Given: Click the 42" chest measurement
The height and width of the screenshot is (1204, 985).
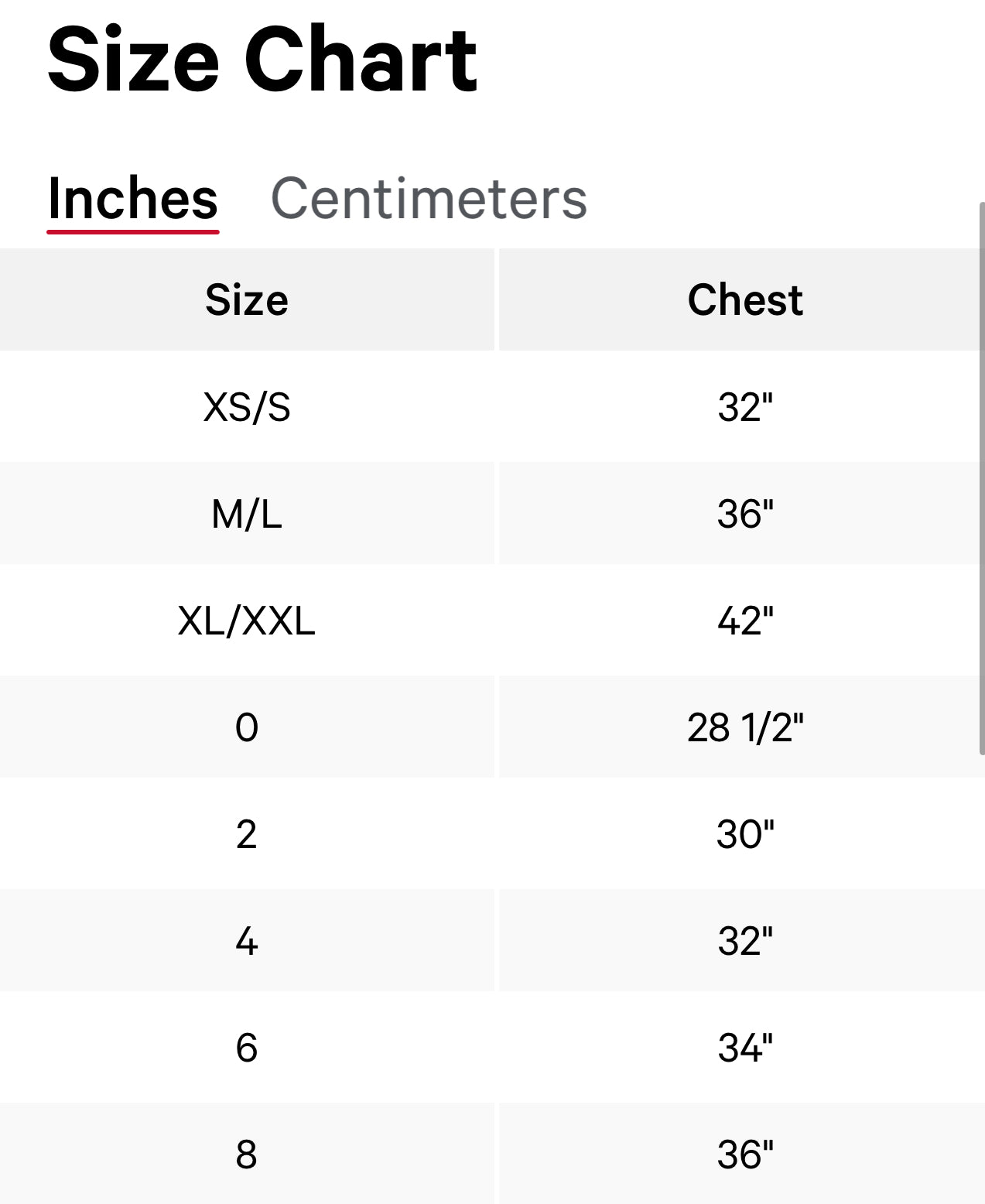Looking at the screenshot, I should pyautogui.click(x=745, y=621).
